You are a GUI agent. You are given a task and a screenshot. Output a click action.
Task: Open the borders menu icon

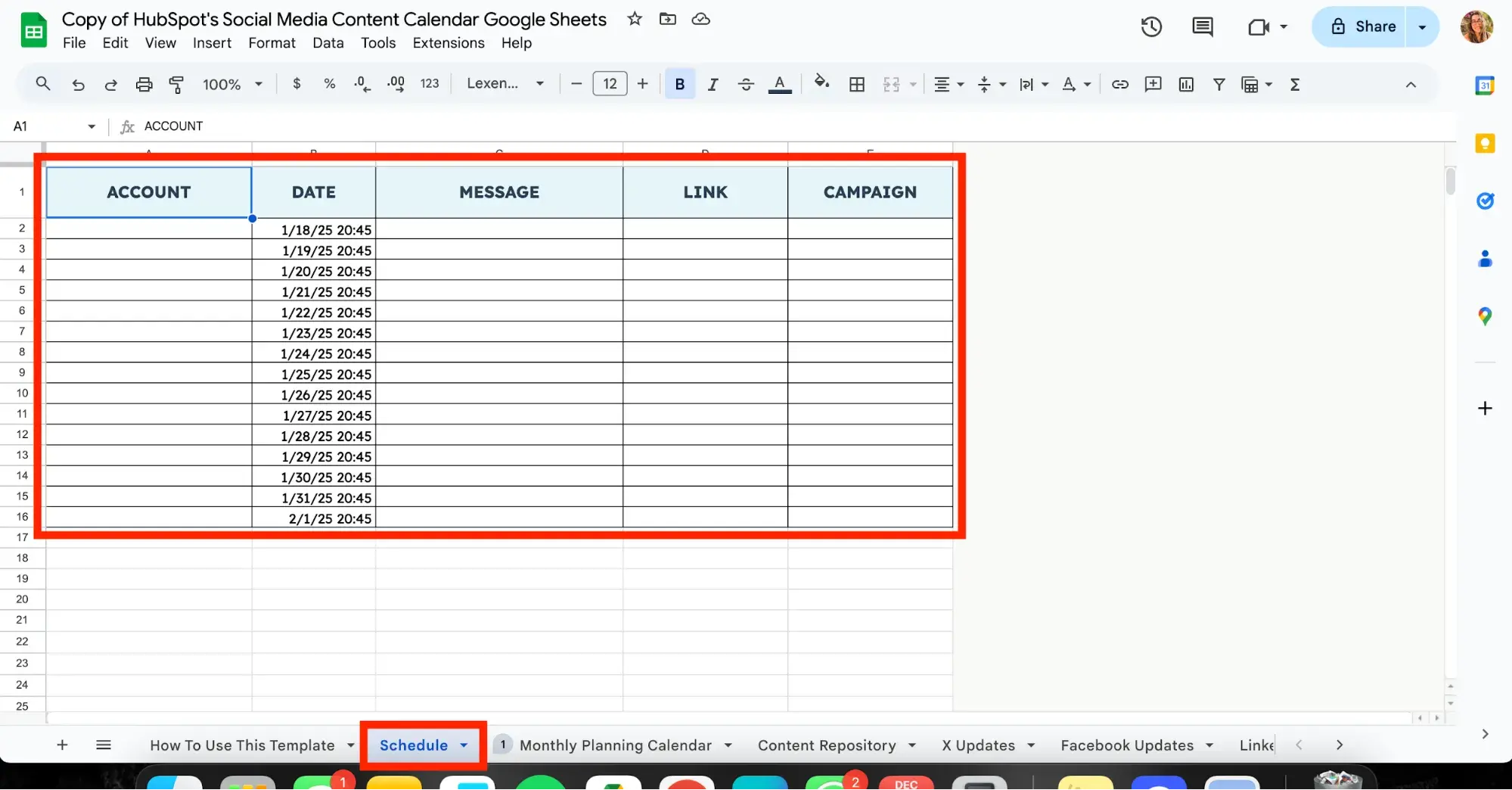point(857,85)
